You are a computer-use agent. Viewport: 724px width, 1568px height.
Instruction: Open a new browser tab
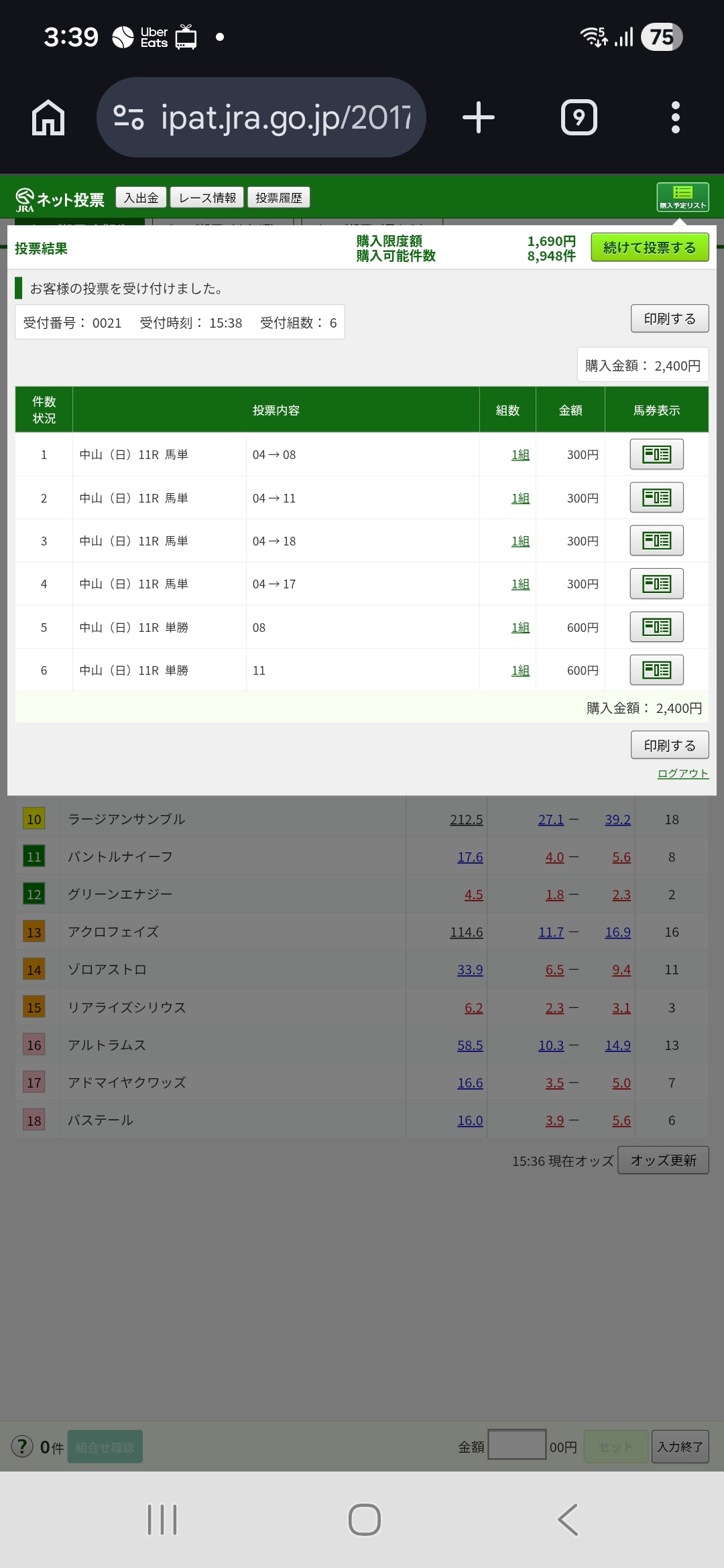[x=479, y=118]
